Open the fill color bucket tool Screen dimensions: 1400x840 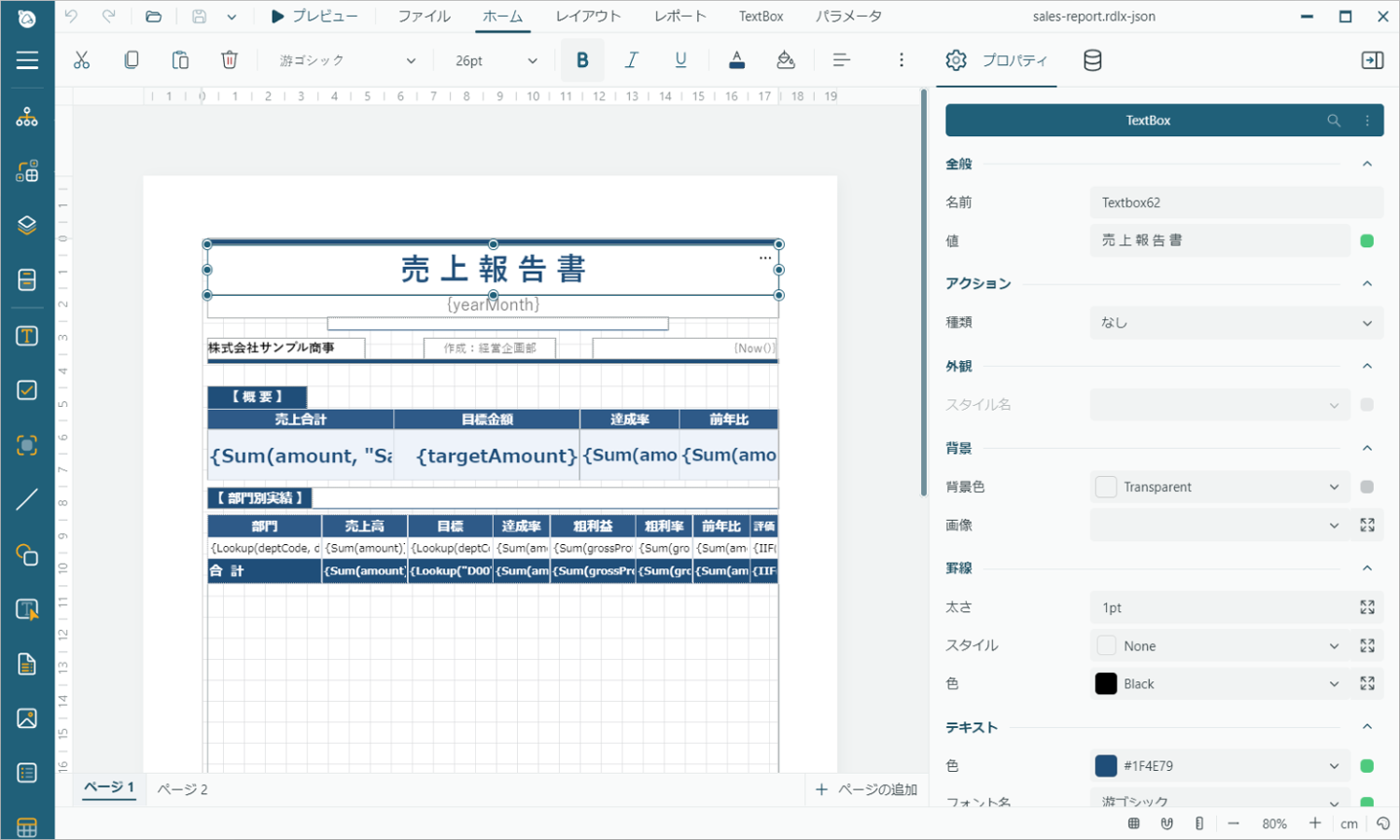[x=786, y=60]
